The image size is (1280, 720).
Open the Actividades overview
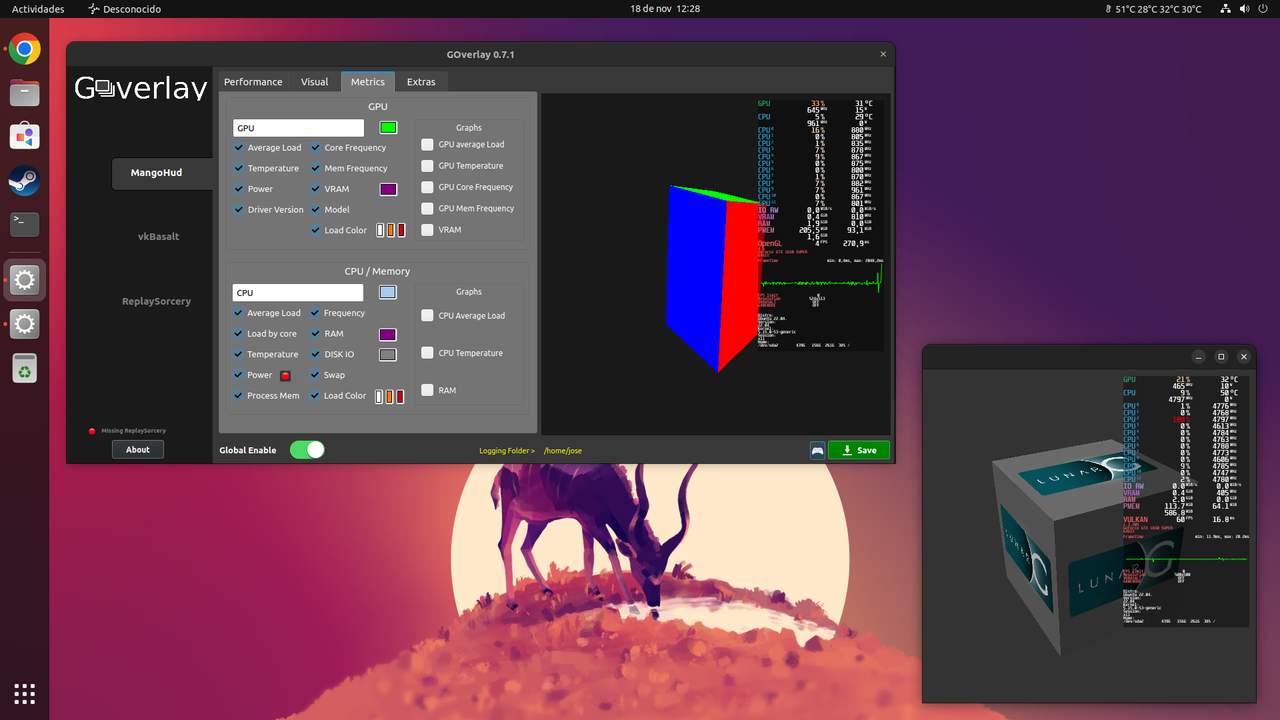pos(38,9)
